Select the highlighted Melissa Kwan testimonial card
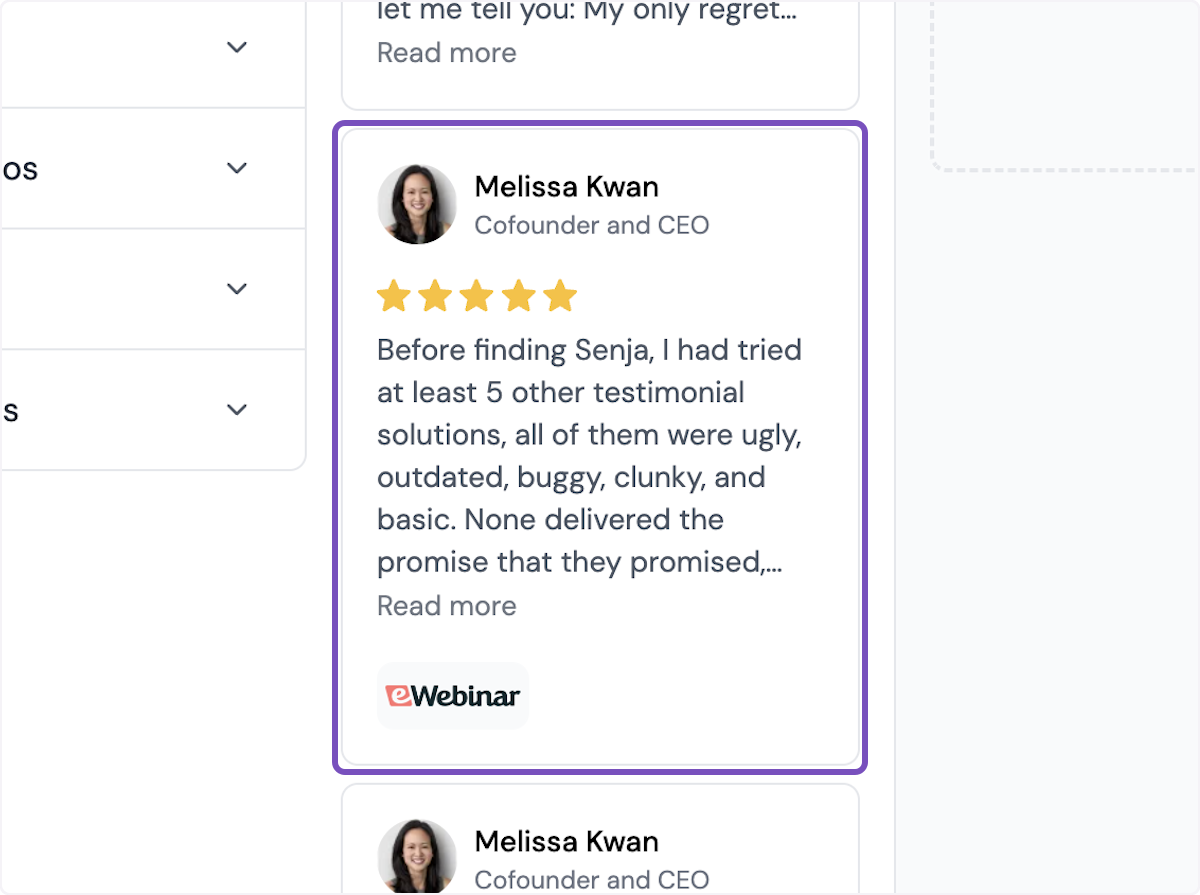1200x895 pixels. pos(600,446)
